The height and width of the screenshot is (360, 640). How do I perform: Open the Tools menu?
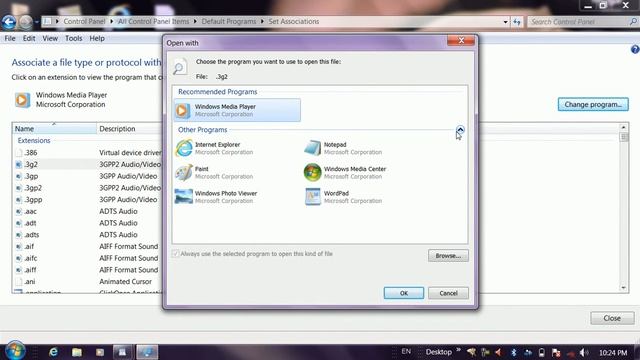(73, 38)
